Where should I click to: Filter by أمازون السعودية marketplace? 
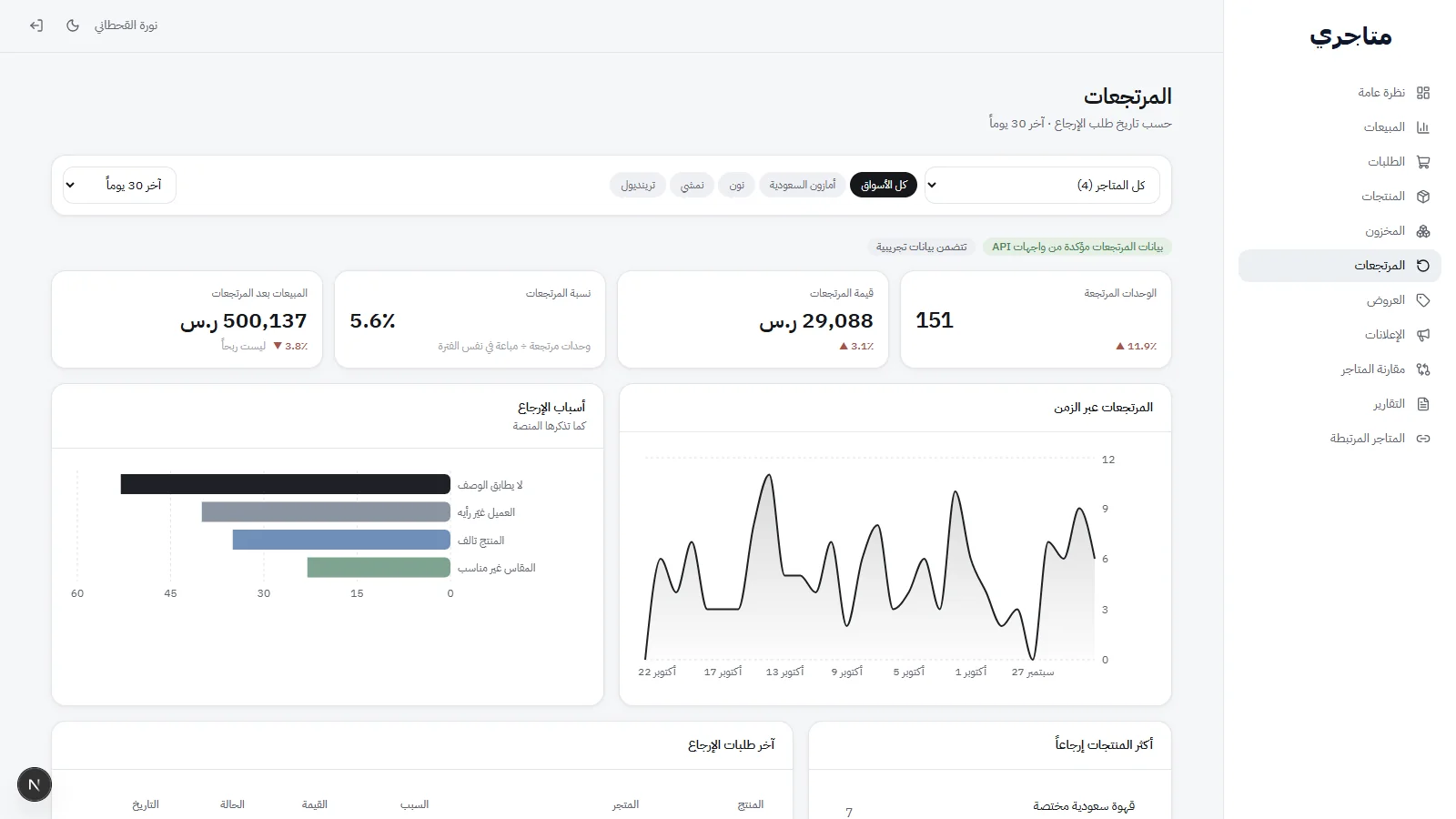click(803, 186)
